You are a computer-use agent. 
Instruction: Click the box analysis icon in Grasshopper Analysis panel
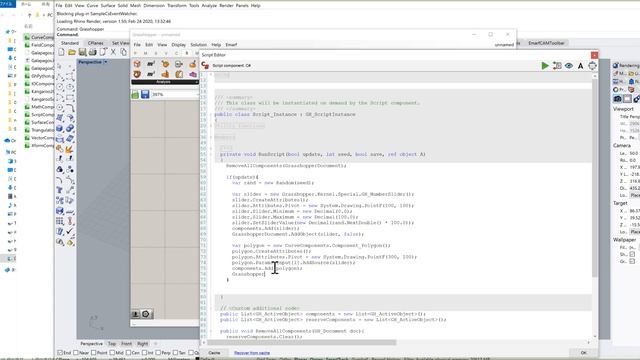tap(137, 64)
